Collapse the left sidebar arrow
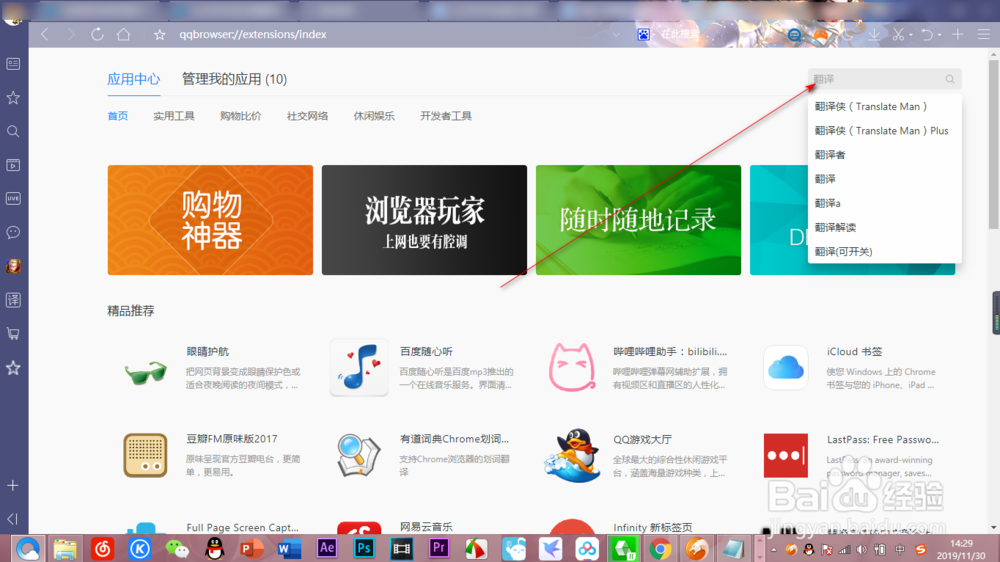This screenshot has width=1000, height=562. click(x=13, y=519)
